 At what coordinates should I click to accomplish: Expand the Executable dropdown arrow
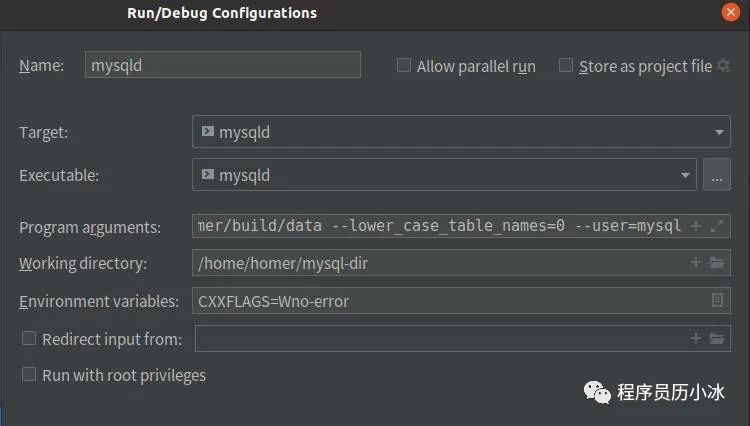click(686, 175)
